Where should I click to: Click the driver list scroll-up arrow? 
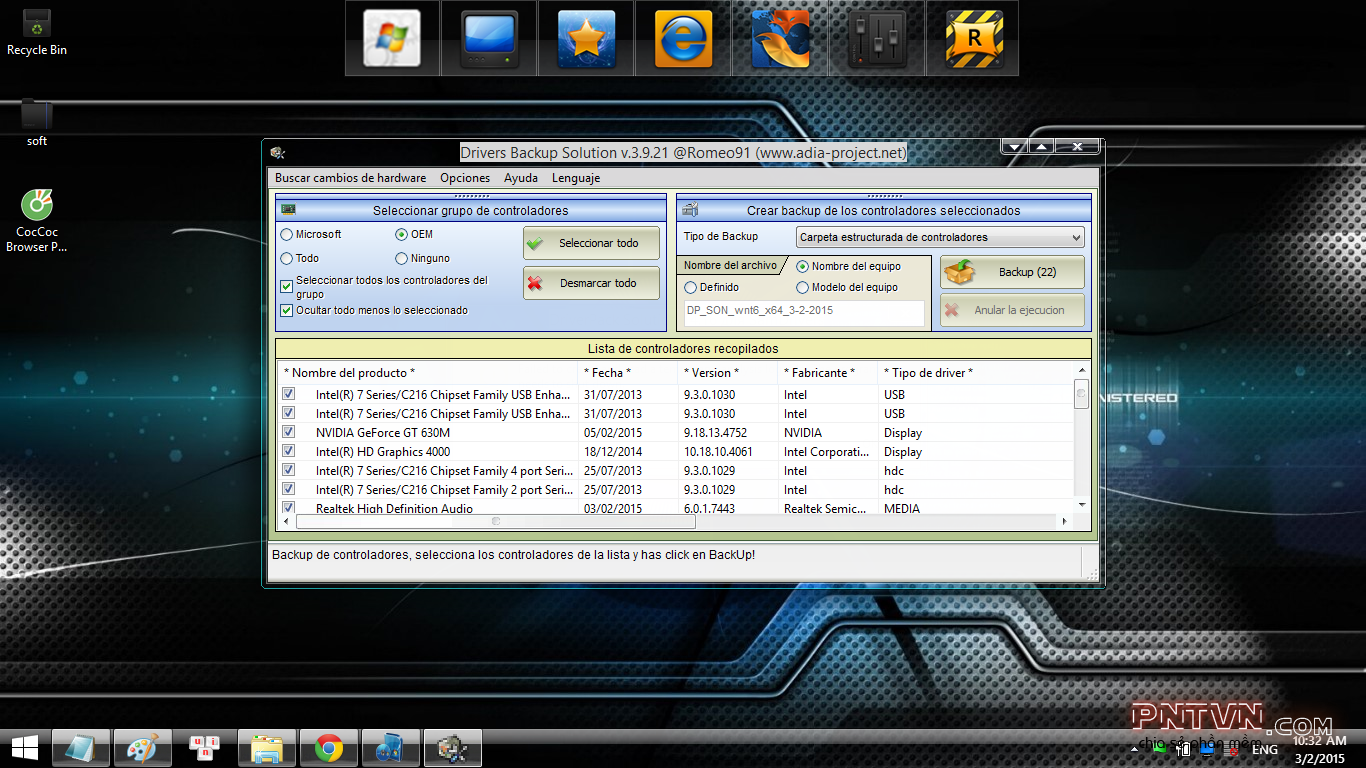click(1081, 371)
